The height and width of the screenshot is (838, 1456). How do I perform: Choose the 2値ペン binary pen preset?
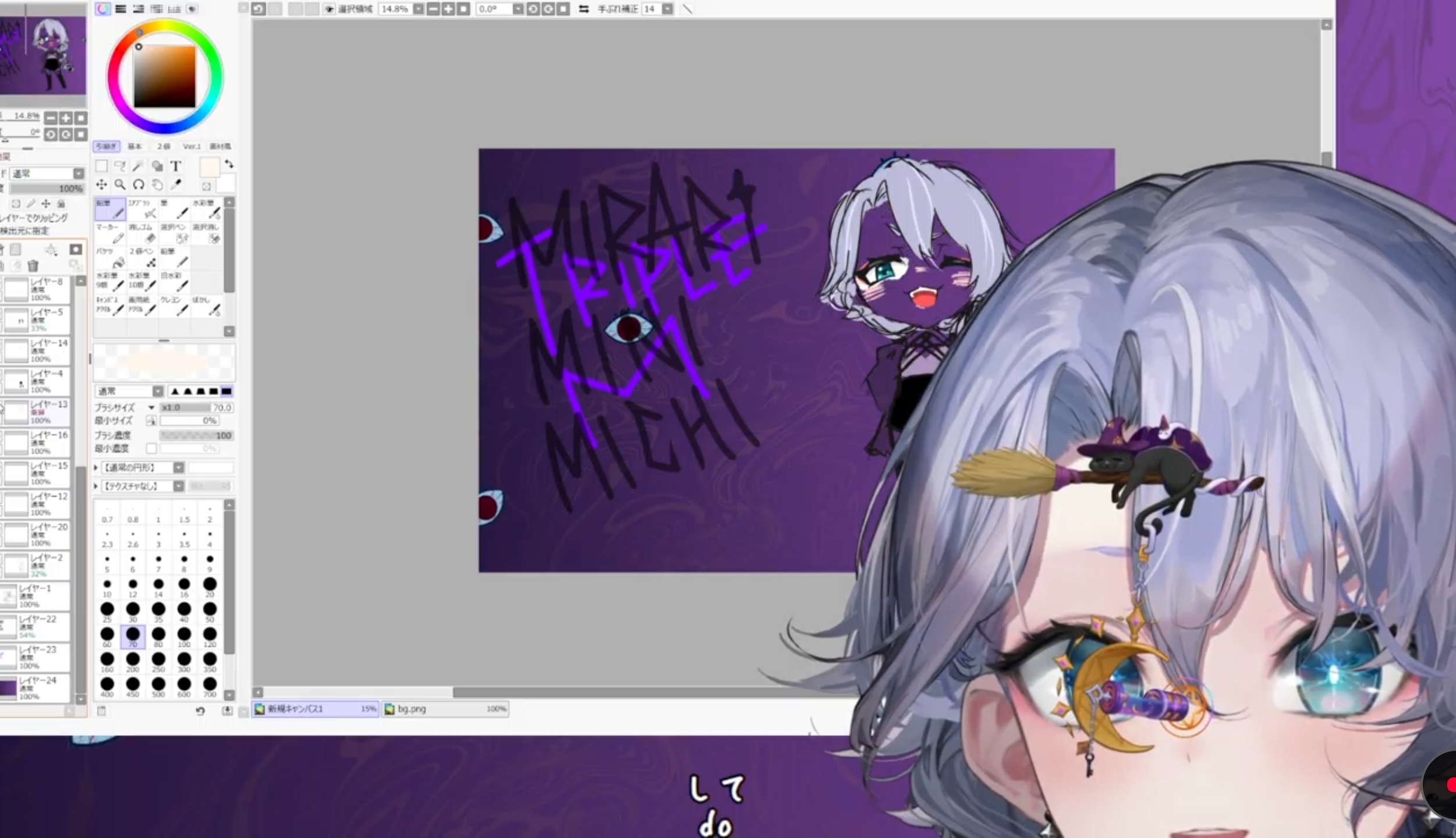coord(143,258)
